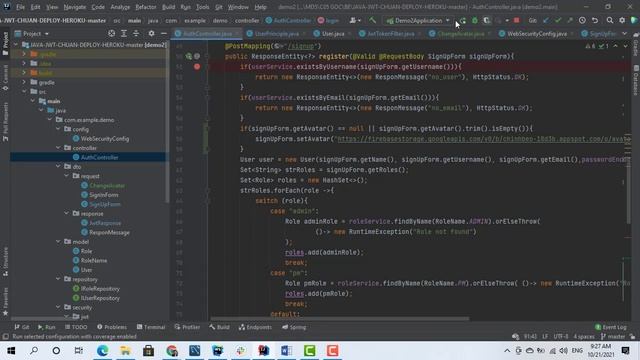The width and height of the screenshot is (640, 360).
Task: Collapse the repository package in tree
Action: click(58, 279)
